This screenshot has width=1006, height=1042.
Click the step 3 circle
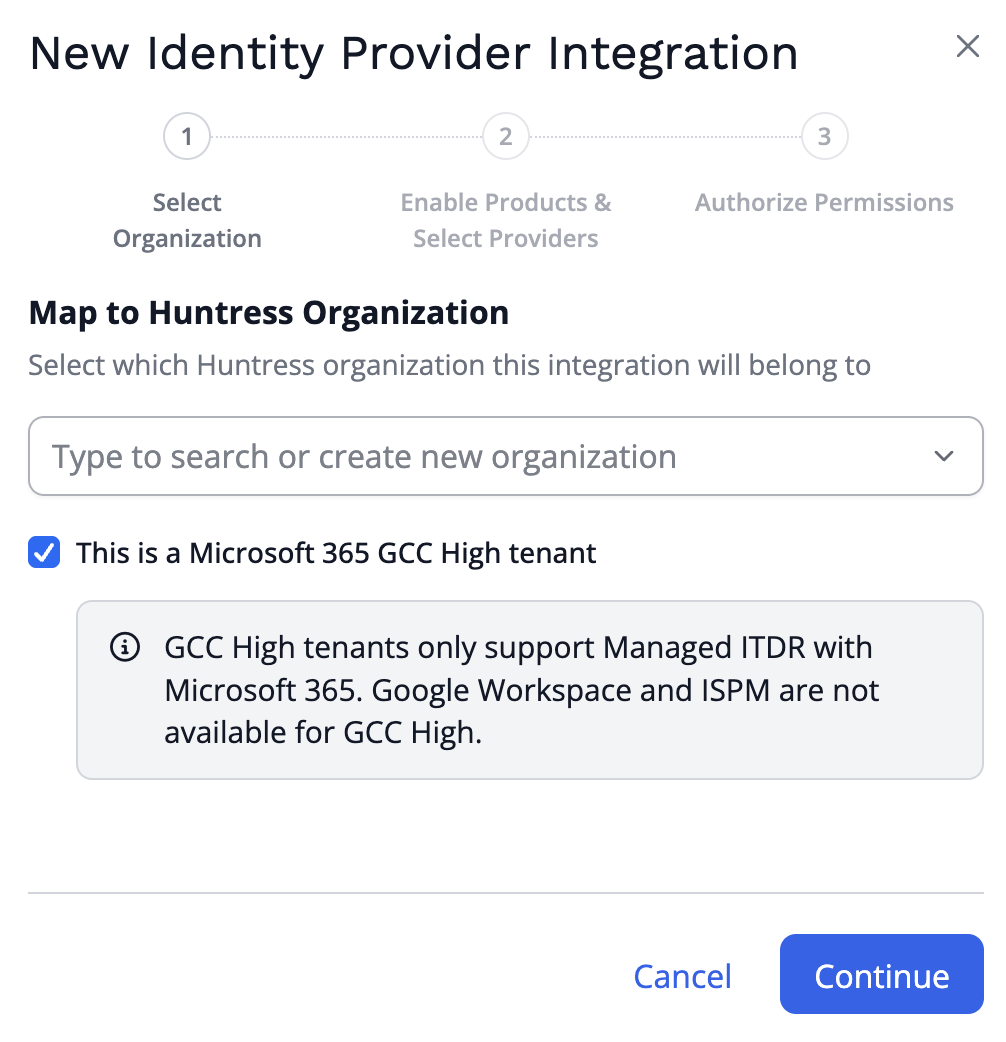pos(825,136)
